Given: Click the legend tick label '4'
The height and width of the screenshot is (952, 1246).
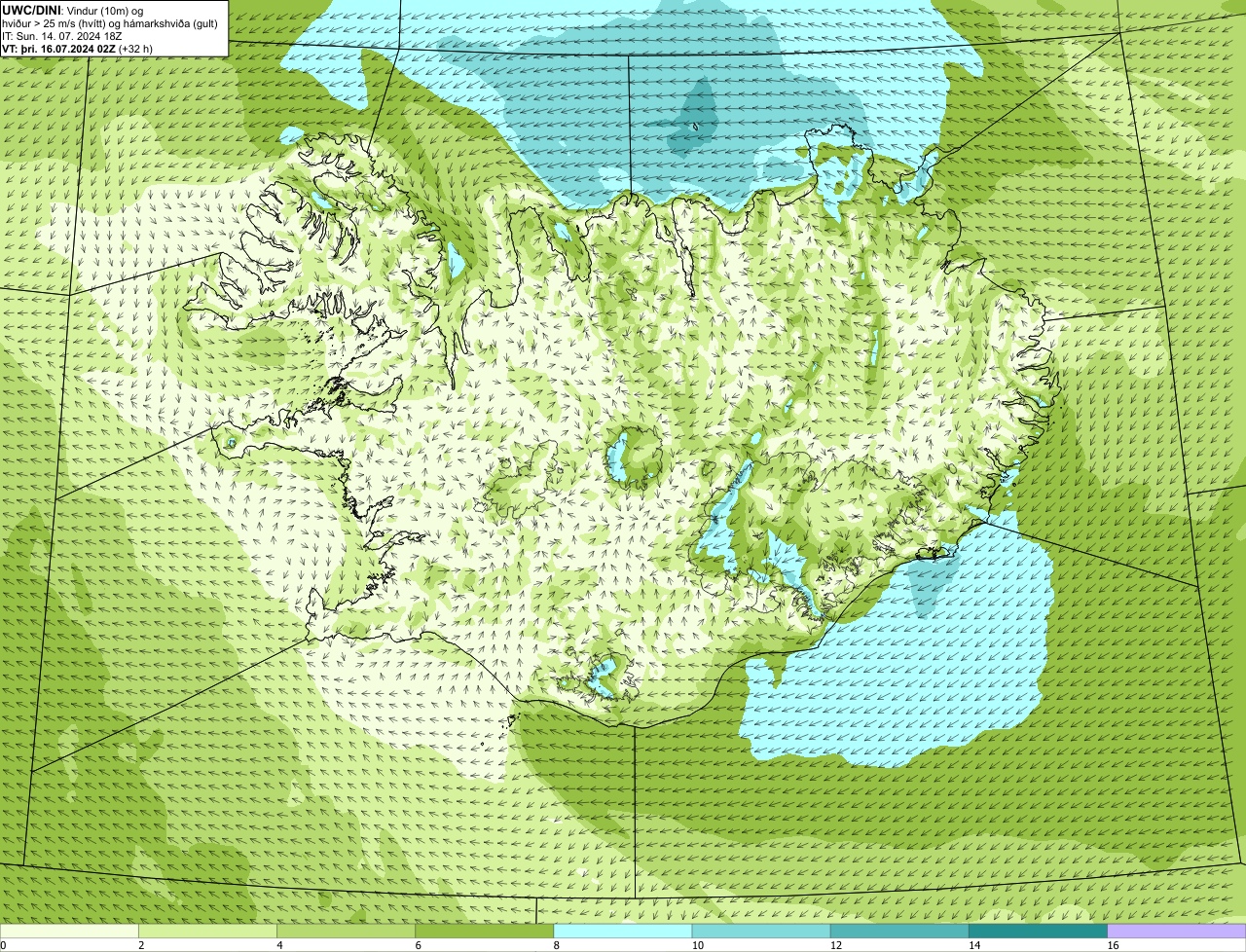Looking at the screenshot, I should (x=279, y=945).
